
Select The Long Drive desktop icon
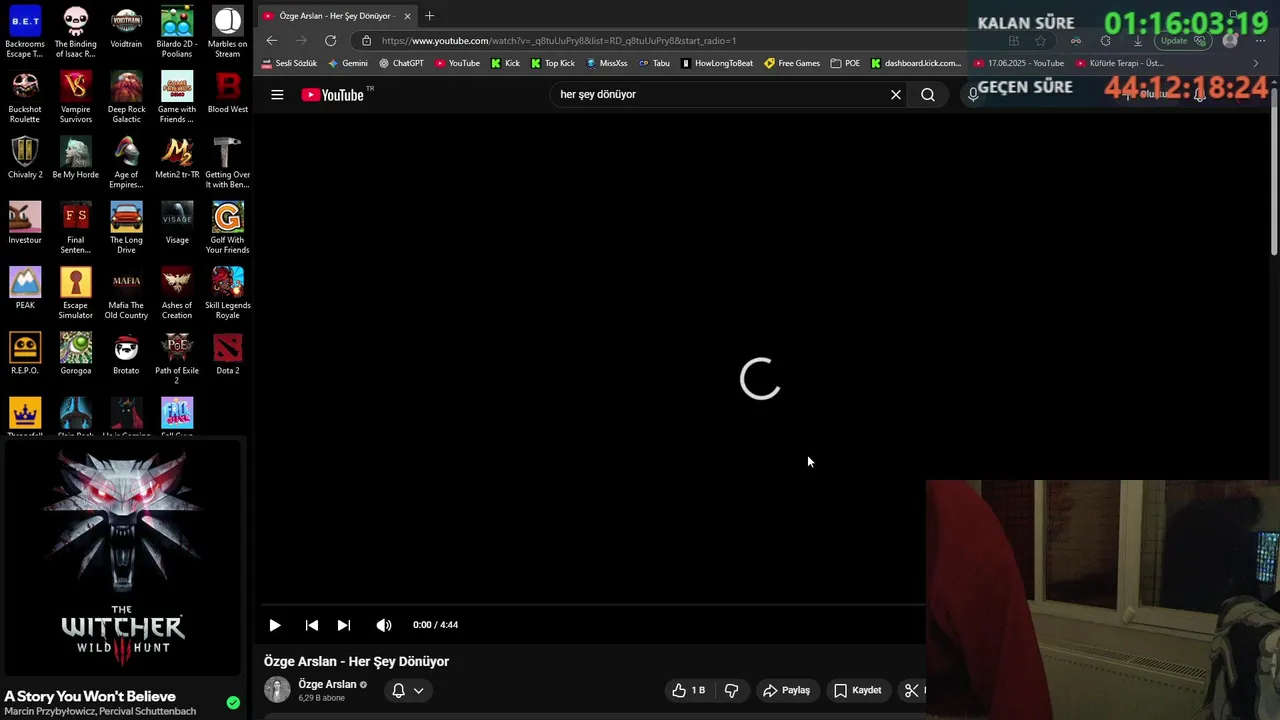(126, 228)
